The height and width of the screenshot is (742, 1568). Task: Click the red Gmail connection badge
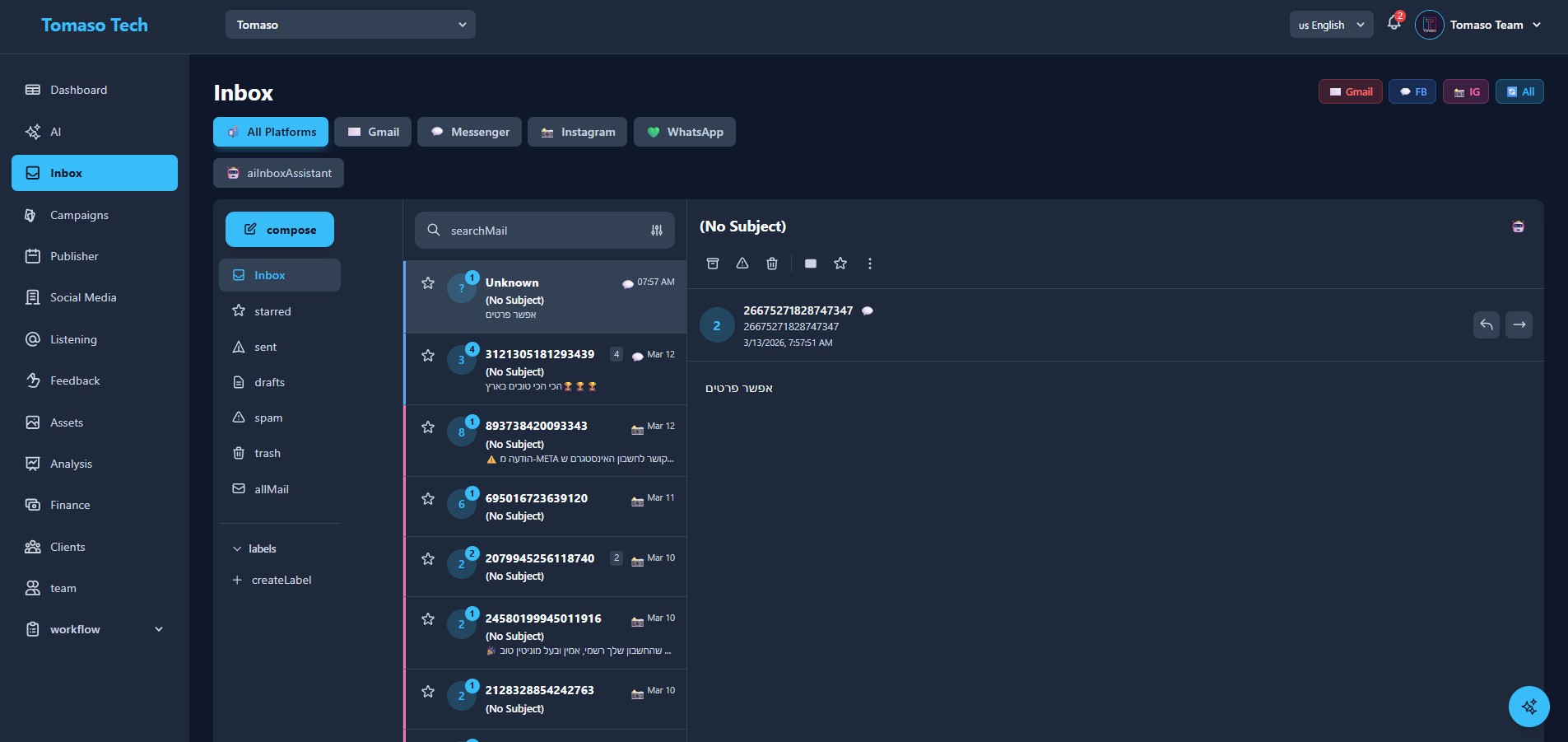(1350, 91)
